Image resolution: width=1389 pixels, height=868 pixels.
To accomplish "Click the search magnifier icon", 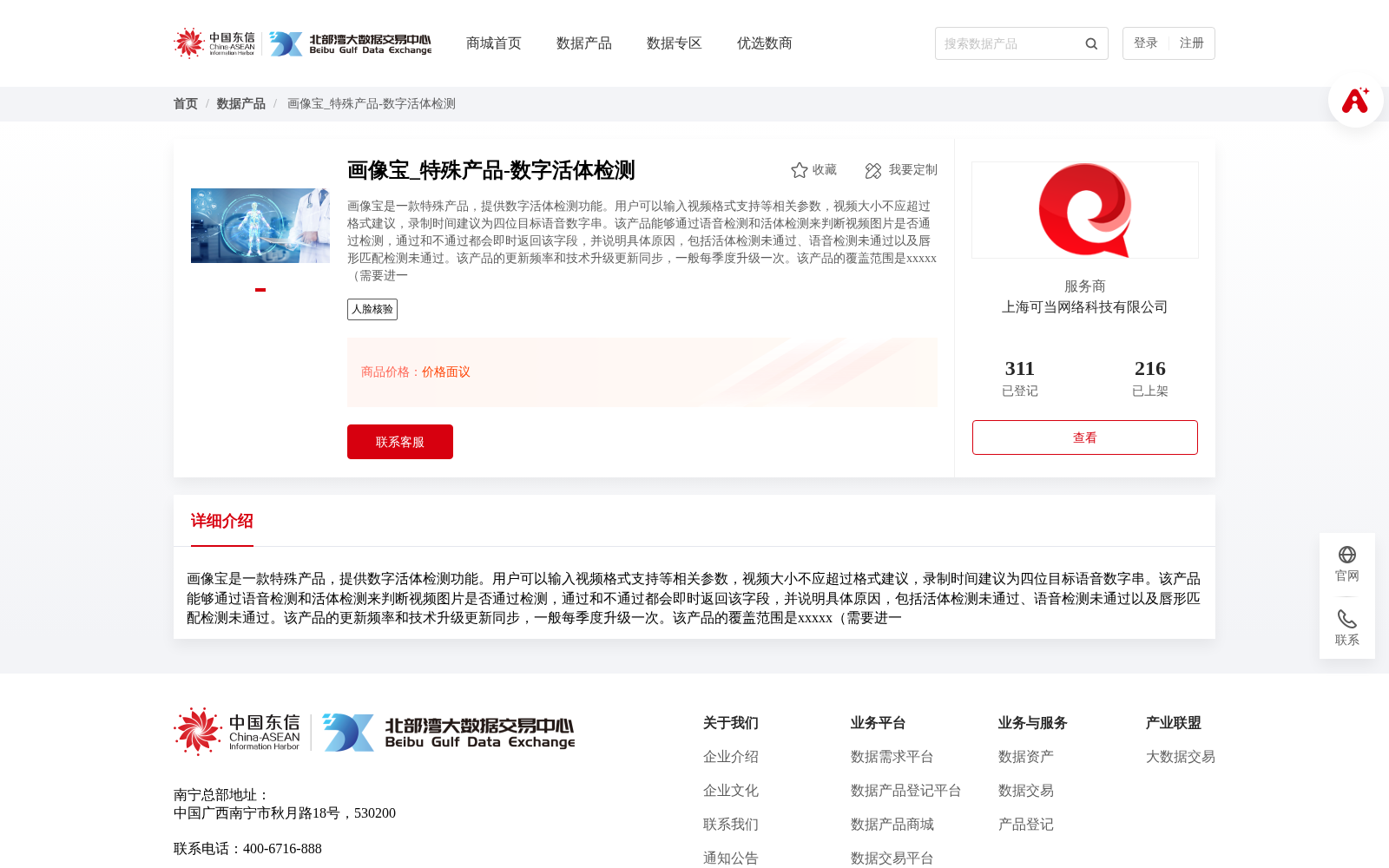I will pyautogui.click(x=1091, y=43).
